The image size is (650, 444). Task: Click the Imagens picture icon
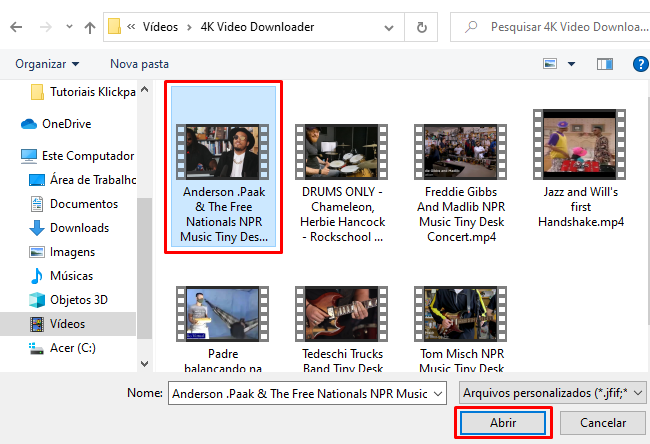click(x=37, y=252)
